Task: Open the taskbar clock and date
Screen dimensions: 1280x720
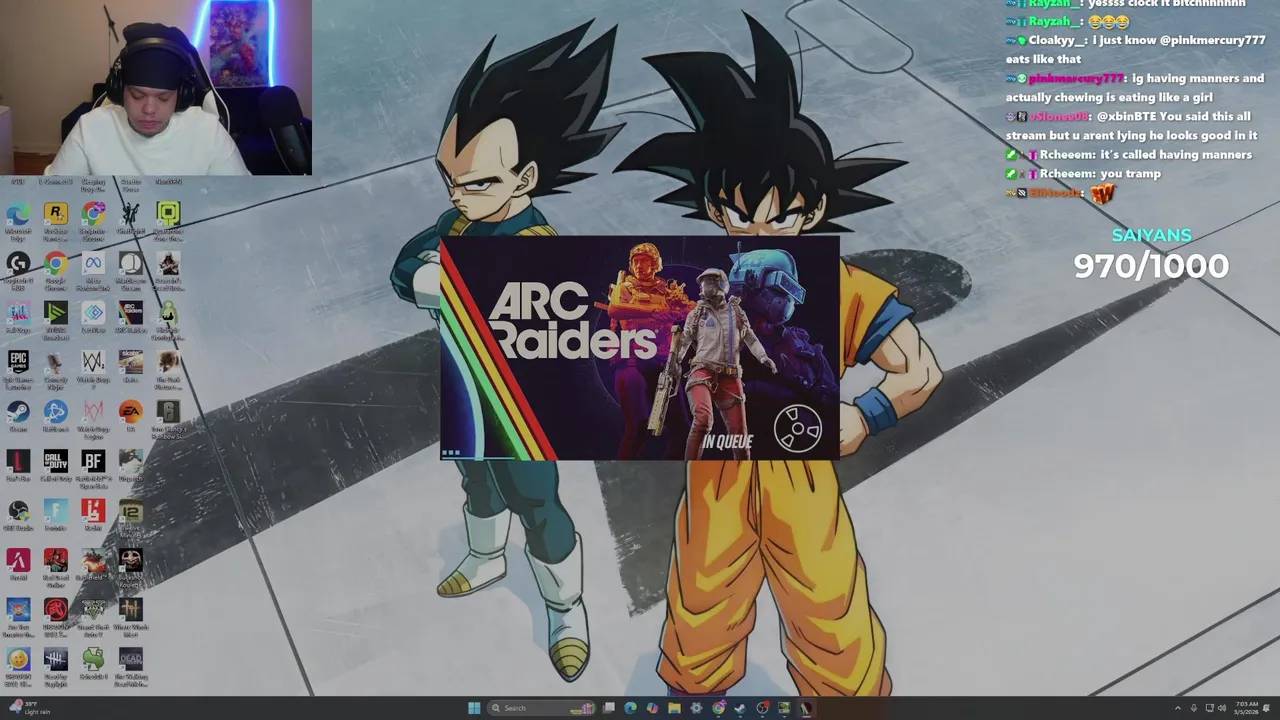Action: [x=1246, y=708]
